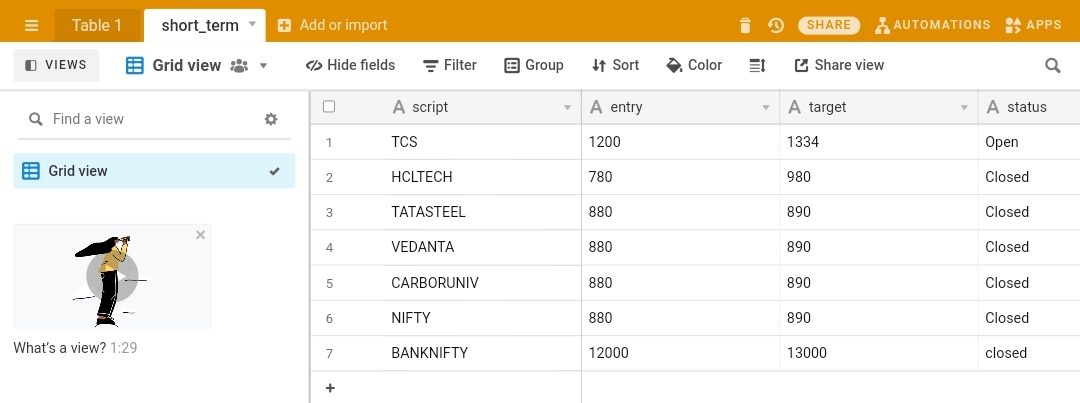Viewport: 1080px width, 403px height.
Task: Dismiss the What's a view card
Action: (x=200, y=235)
